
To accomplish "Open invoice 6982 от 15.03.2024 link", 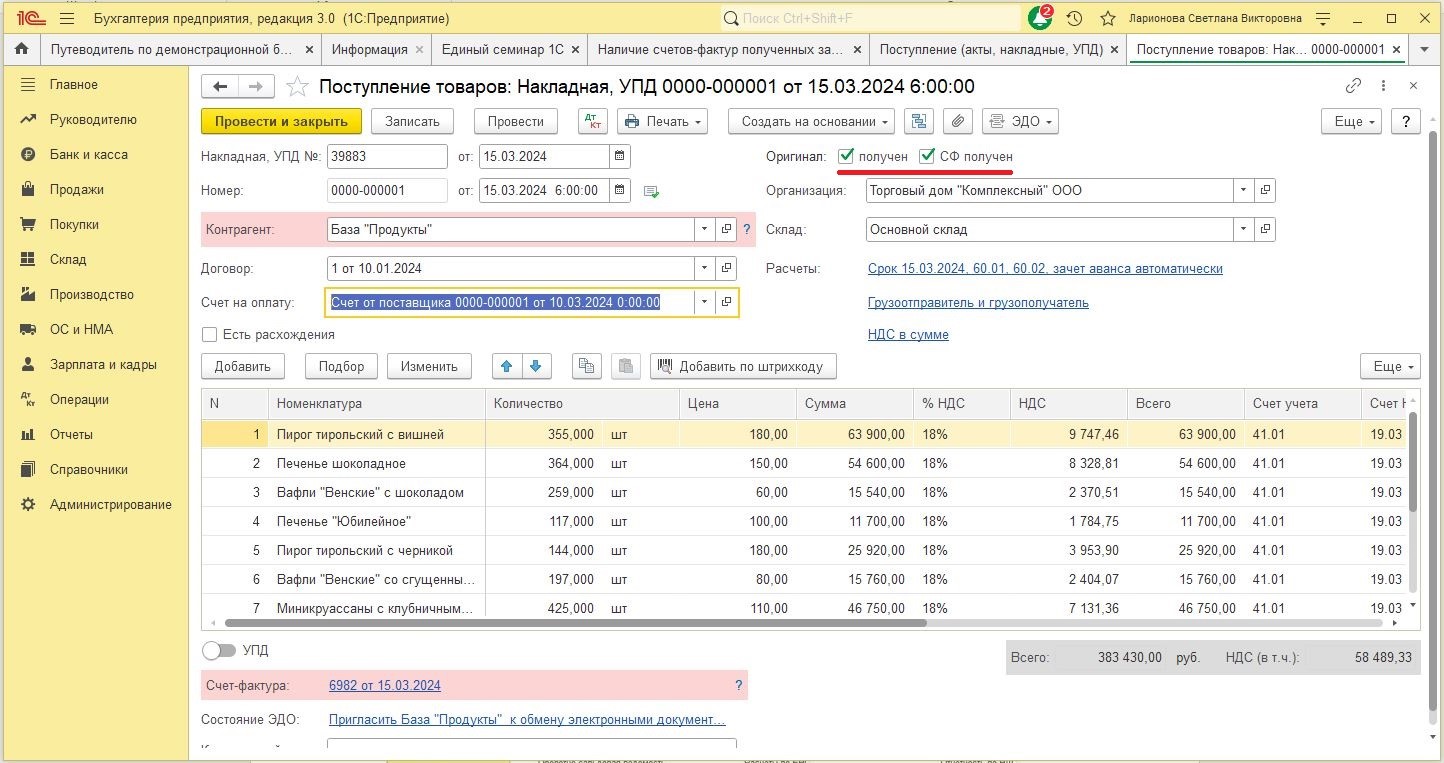I will pyautogui.click(x=385, y=686).
